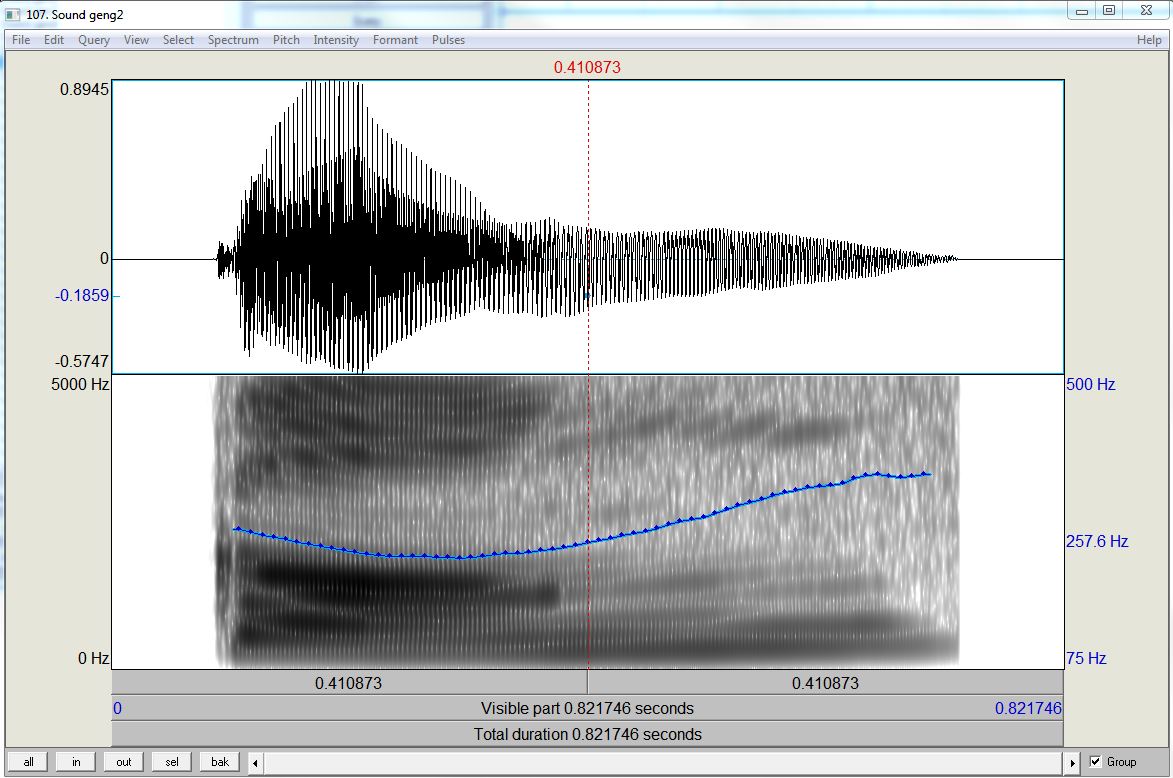Click the 'all' zoom button
The image size is (1173, 778).
28,762
